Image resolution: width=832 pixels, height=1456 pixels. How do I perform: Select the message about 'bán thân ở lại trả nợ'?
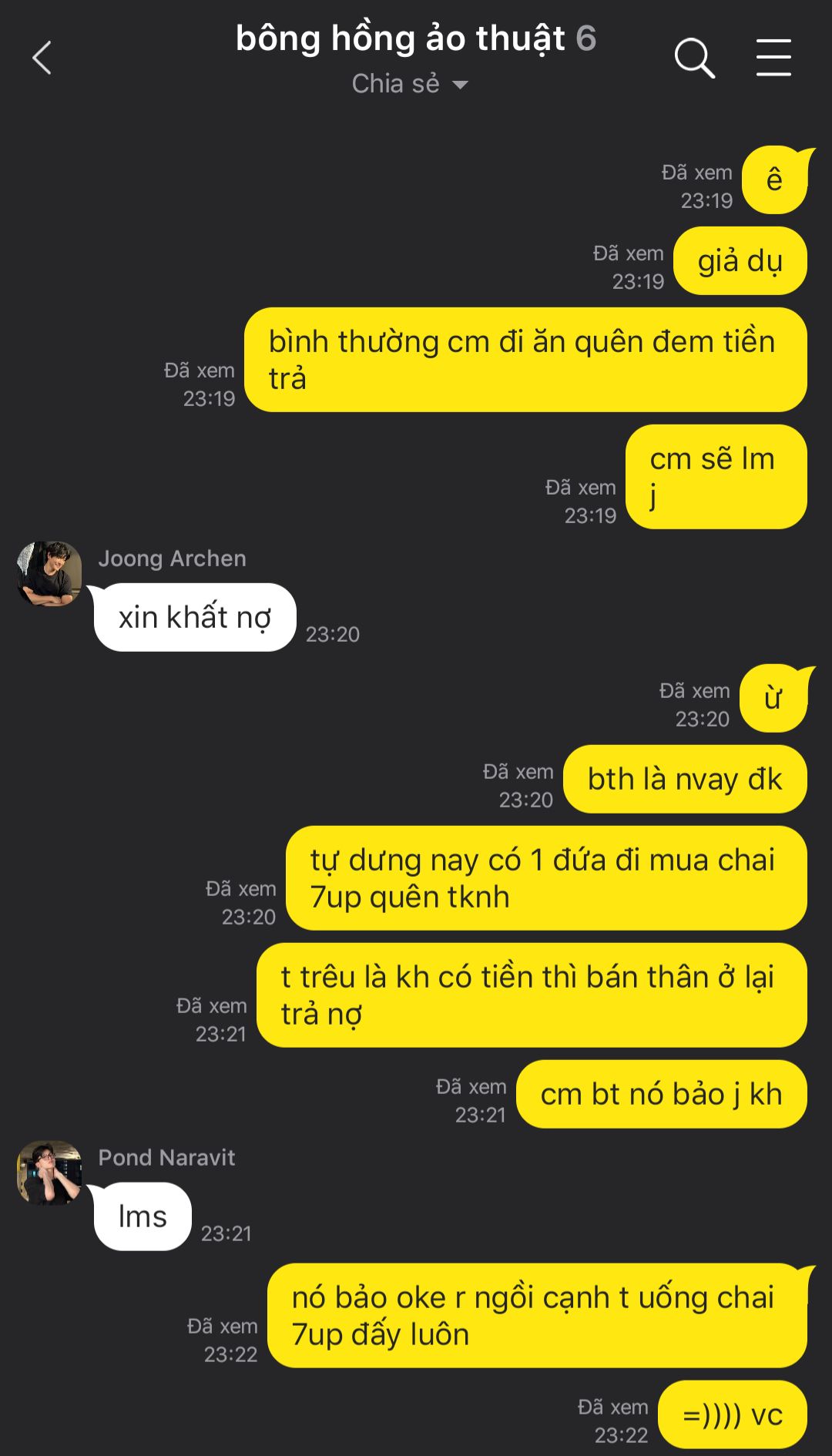click(532, 995)
